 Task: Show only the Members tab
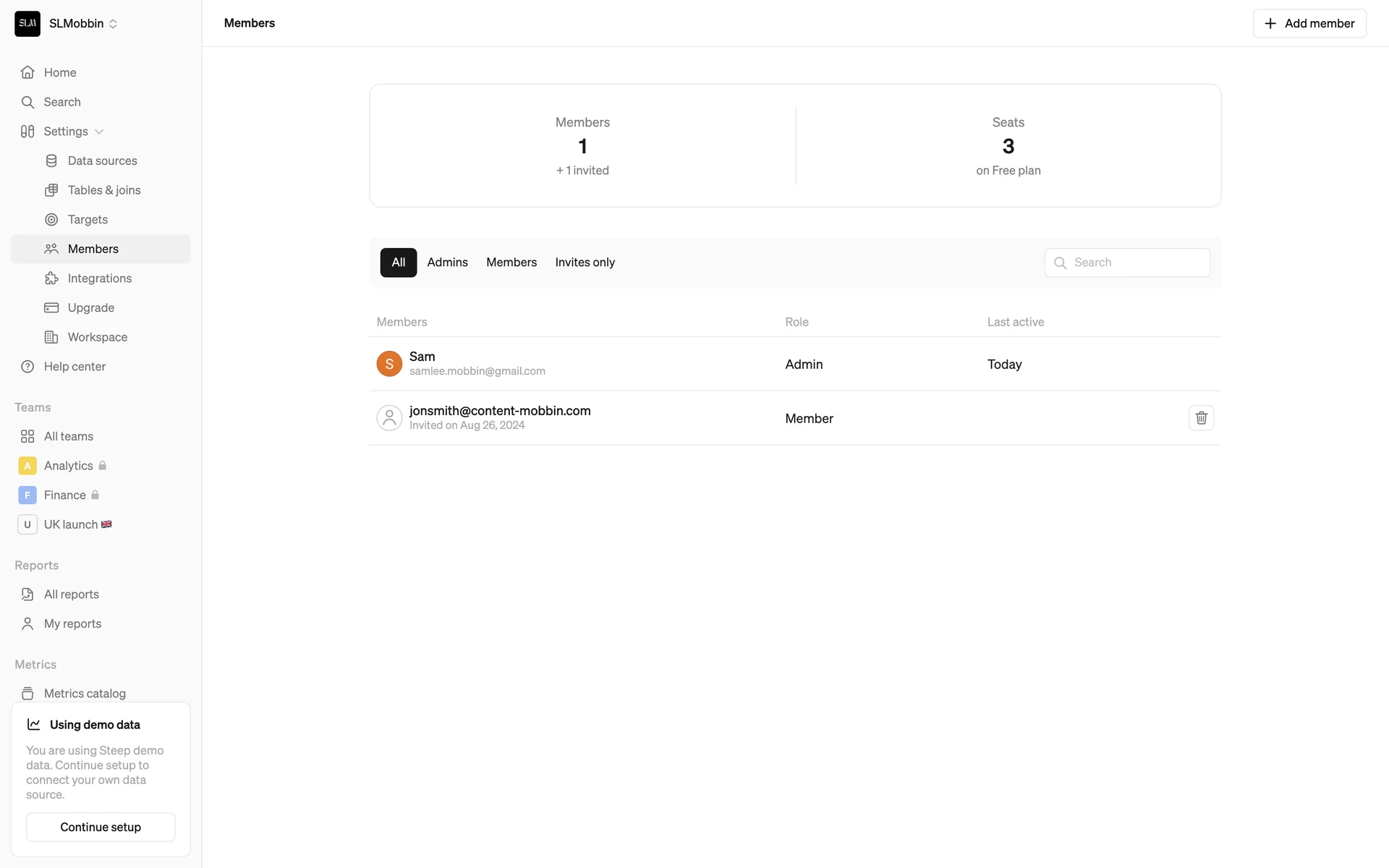coord(511,263)
